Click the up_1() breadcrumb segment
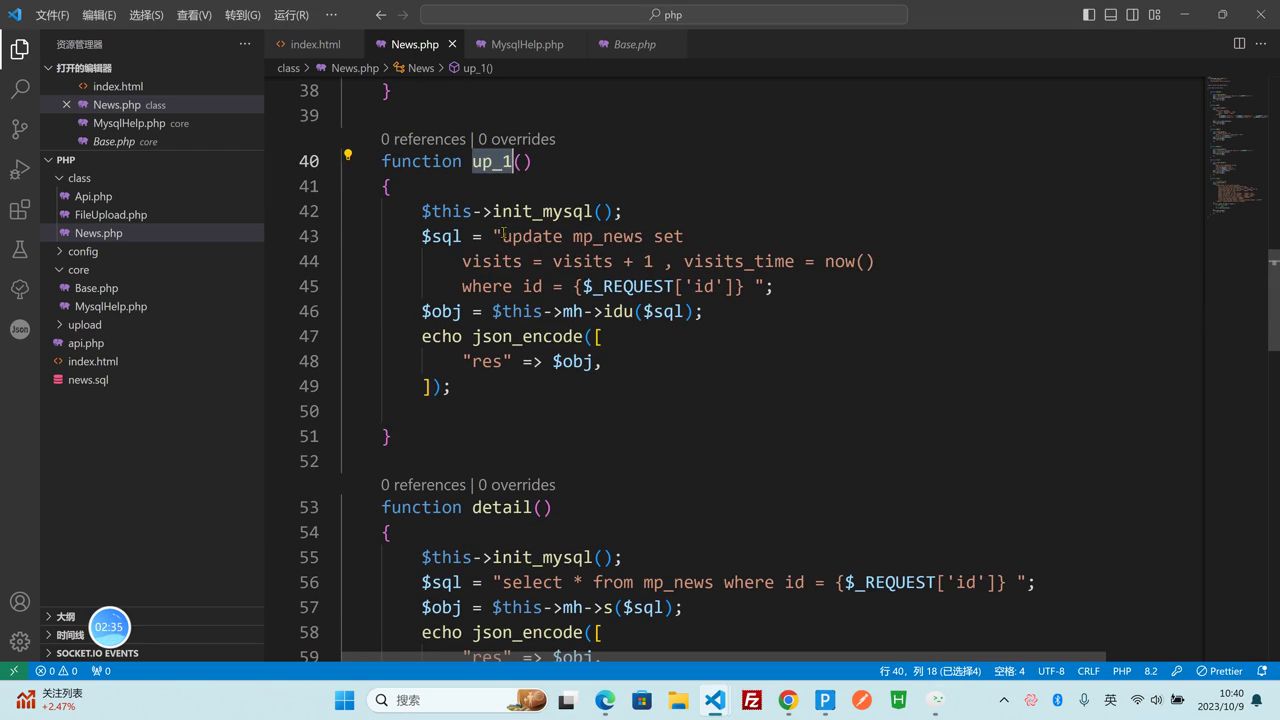 pos(471,68)
